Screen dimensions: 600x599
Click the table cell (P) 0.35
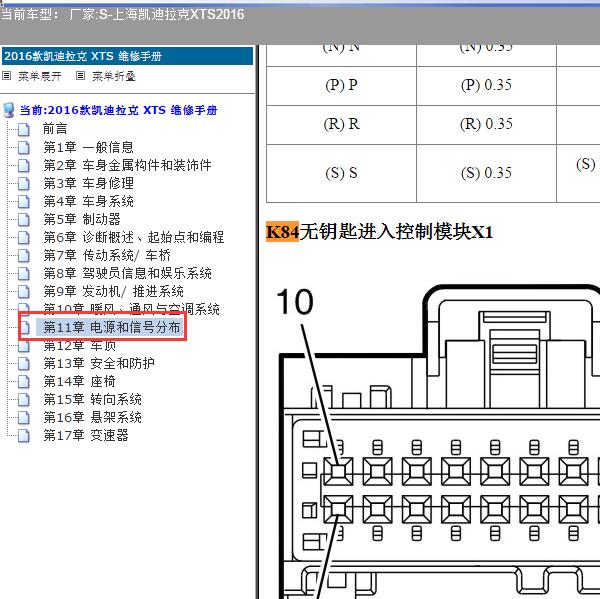(x=486, y=86)
